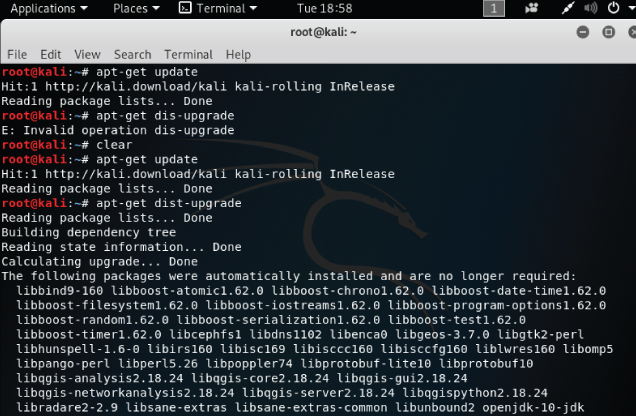Click package name libbind9-160

click(x=60, y=291)
